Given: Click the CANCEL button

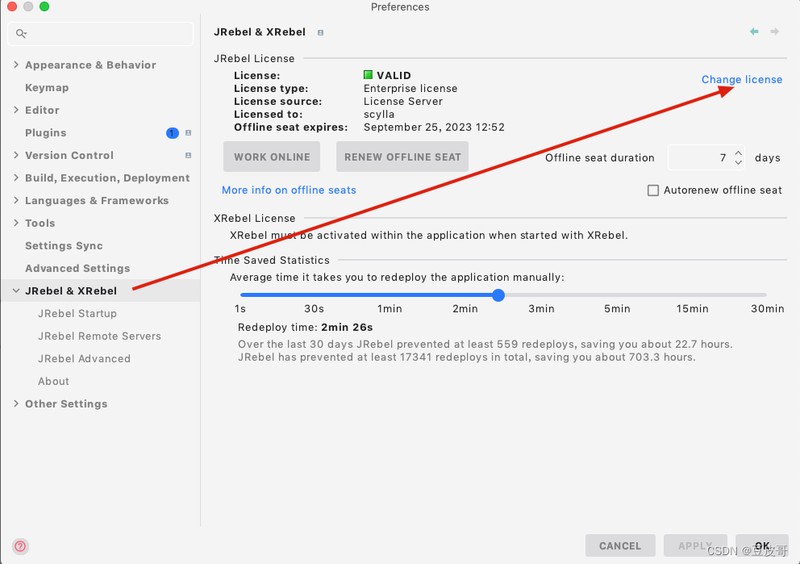Looking at the screenshot, I should click(x=620, y=546).
